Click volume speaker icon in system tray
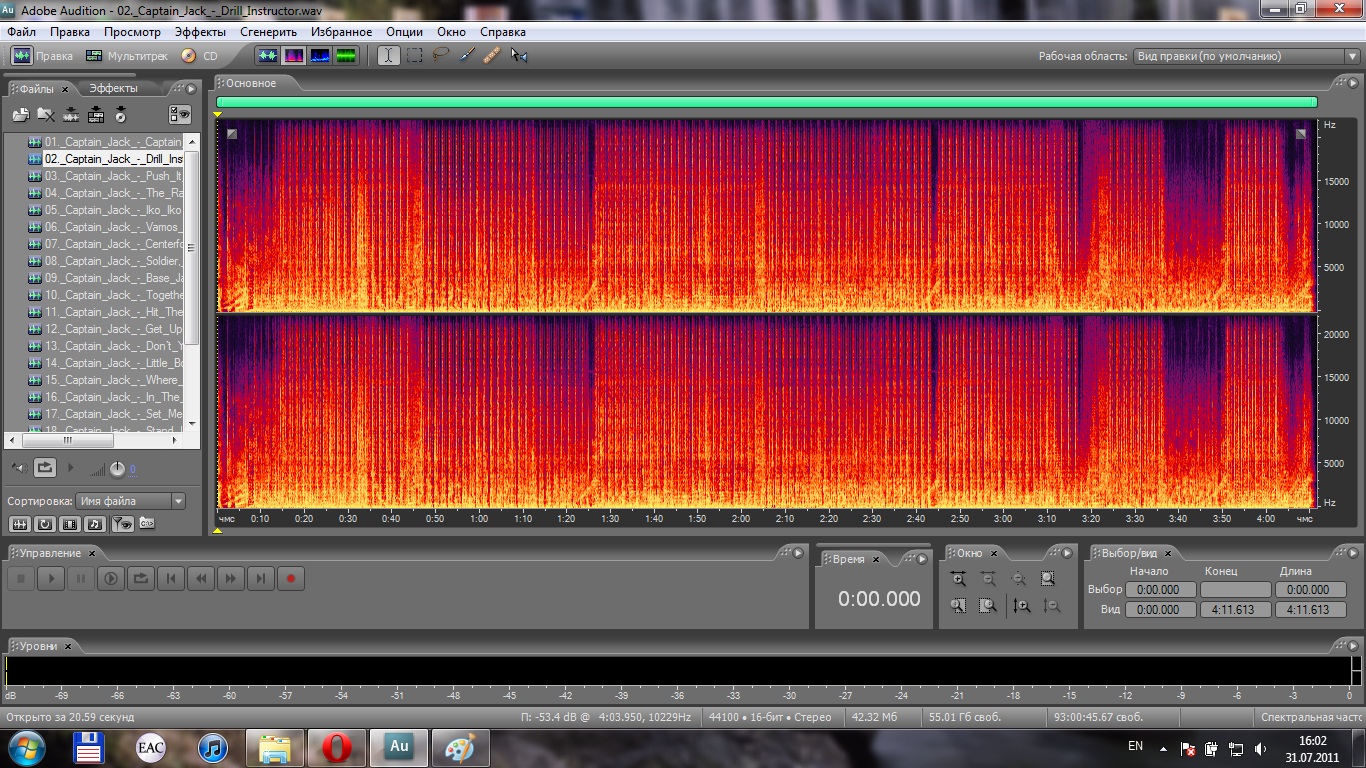 click(x=1261, y=748)
